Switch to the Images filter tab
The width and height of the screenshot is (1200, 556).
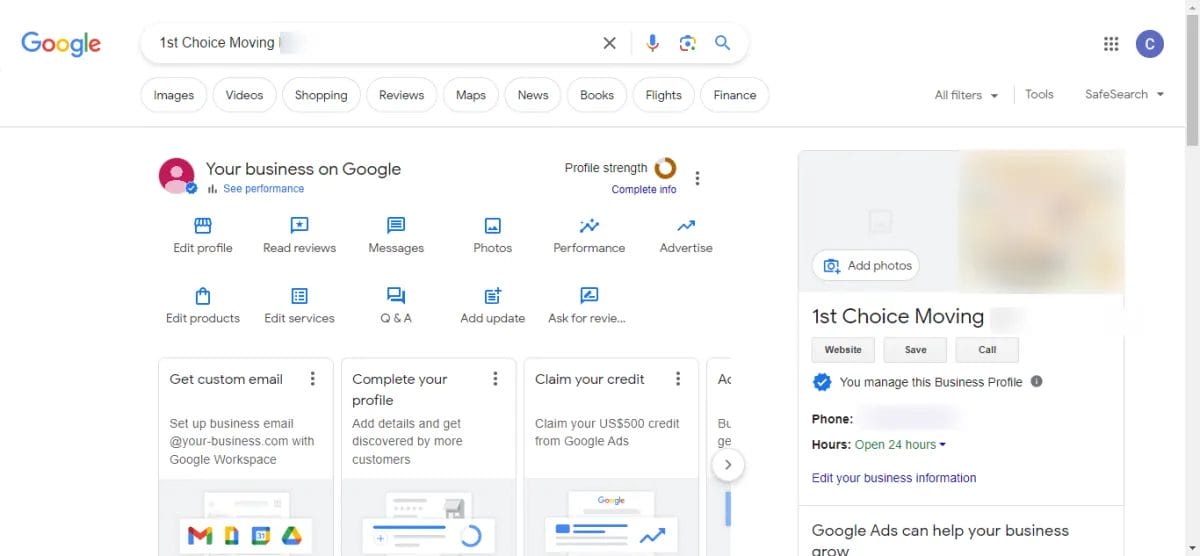pos(174,95)
